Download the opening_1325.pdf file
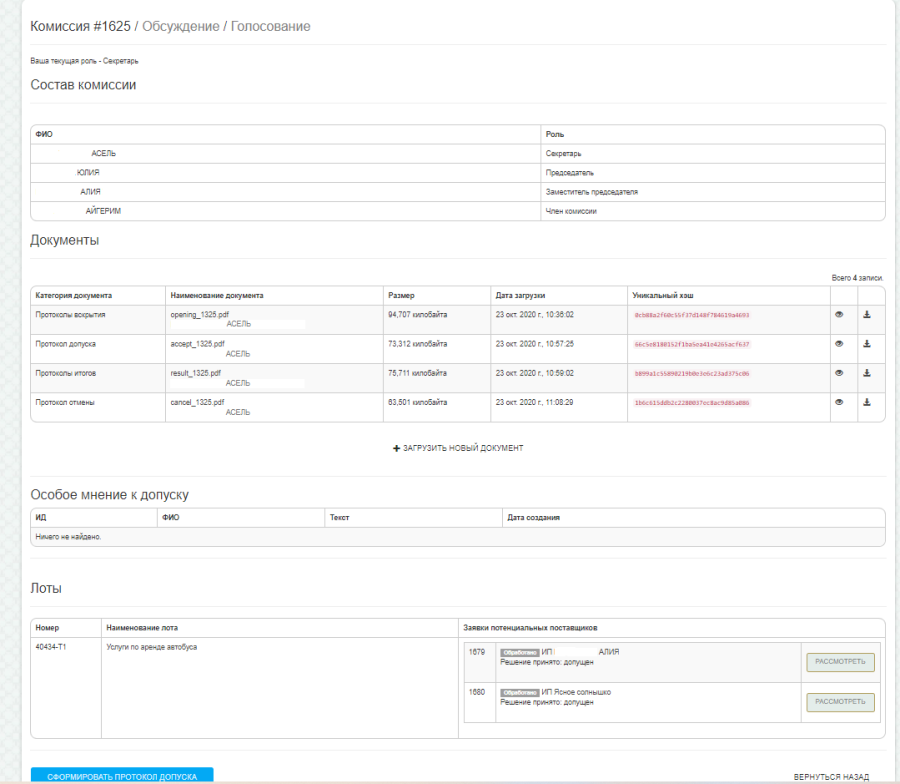 click(x=867, y=314)
